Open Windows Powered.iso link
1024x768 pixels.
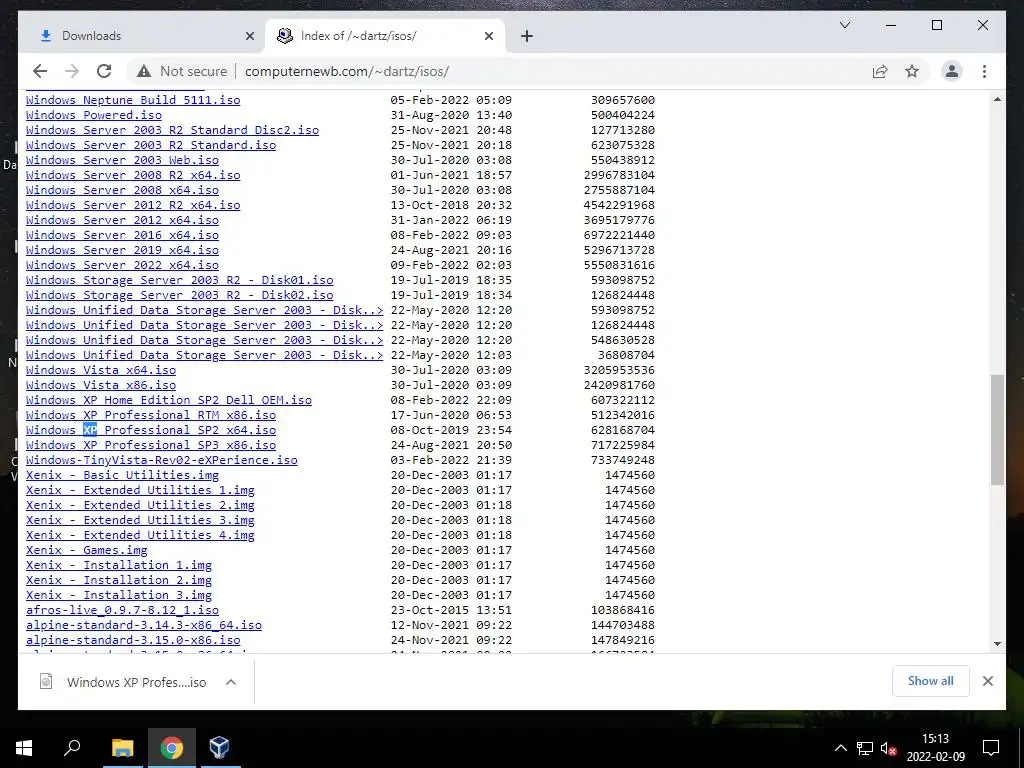coord(94,115)
